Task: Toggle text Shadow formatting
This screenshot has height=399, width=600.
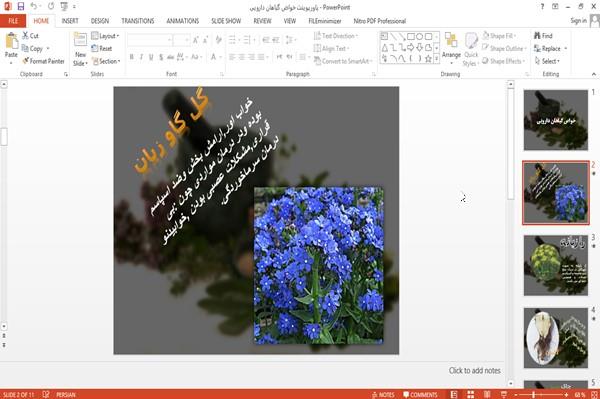Action: click(161, 57)
